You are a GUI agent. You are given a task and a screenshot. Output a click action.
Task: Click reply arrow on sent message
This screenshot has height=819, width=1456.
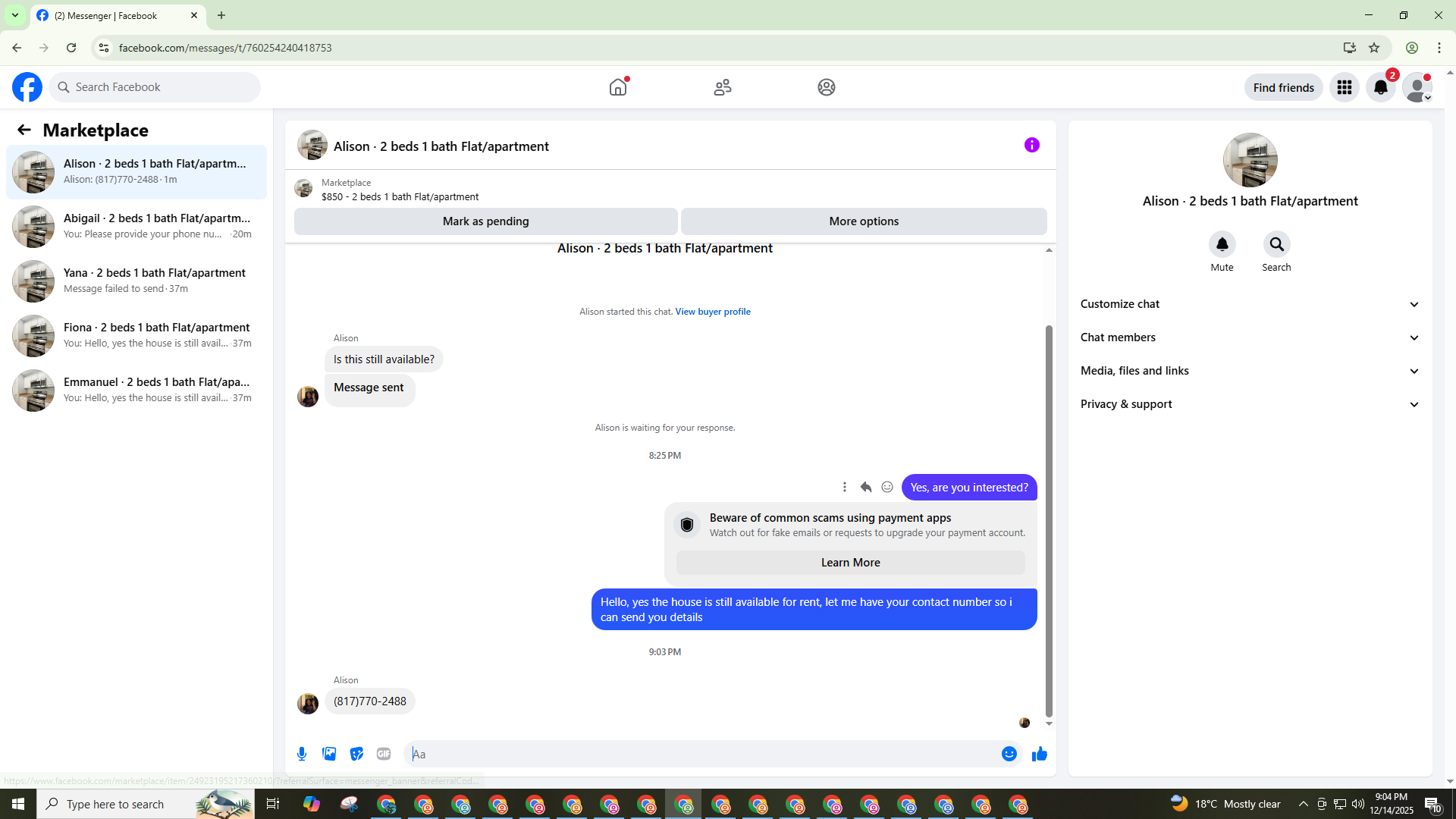click(x=866, y=488)
